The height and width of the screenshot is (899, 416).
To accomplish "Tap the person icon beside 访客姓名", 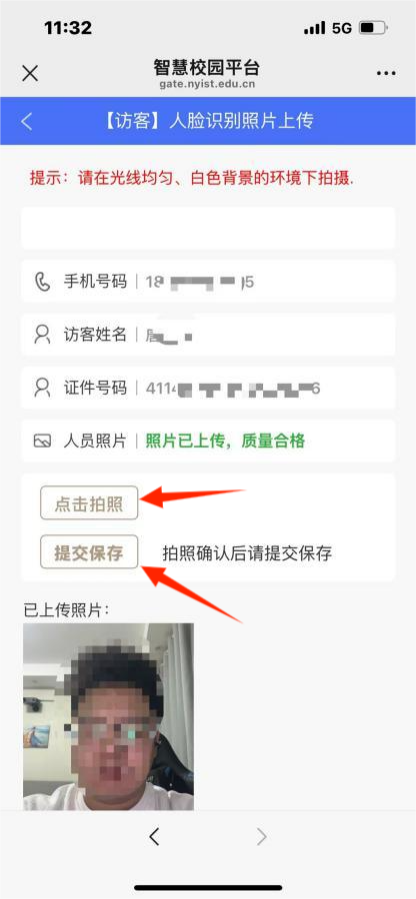I will (42, 334).
